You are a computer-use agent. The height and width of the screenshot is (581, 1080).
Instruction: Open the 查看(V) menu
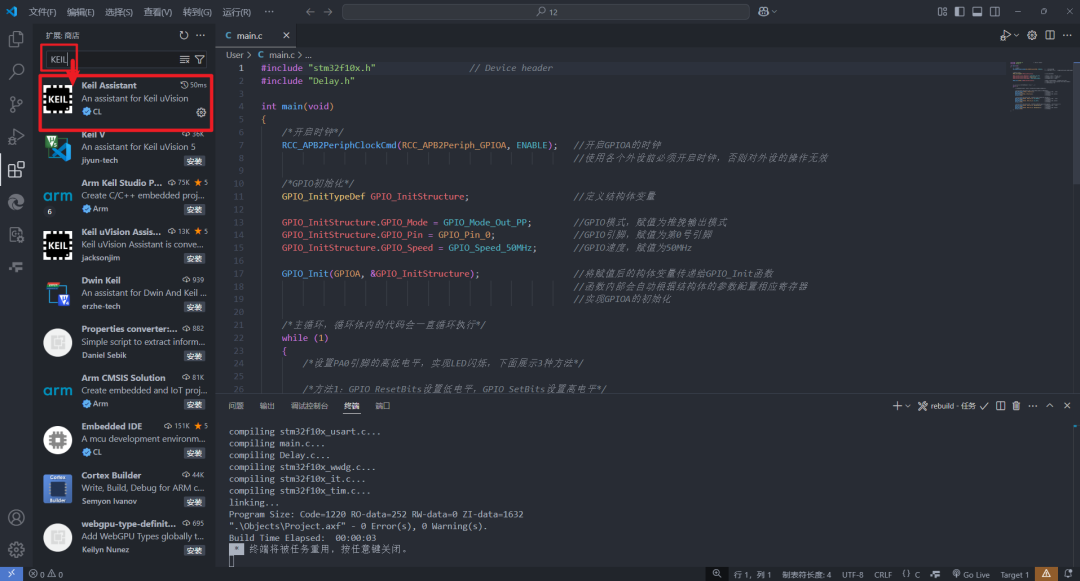tap(158, 12)
